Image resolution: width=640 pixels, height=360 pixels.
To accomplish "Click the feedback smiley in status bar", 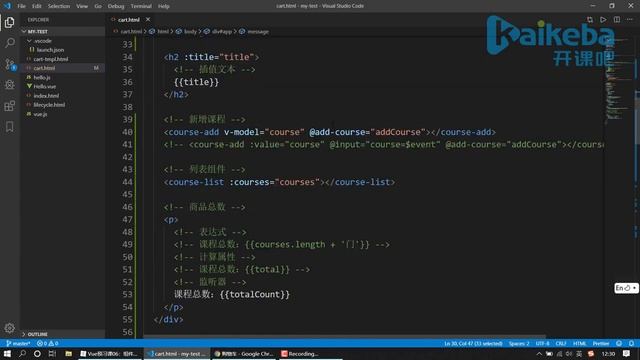I will click(619, 343).
